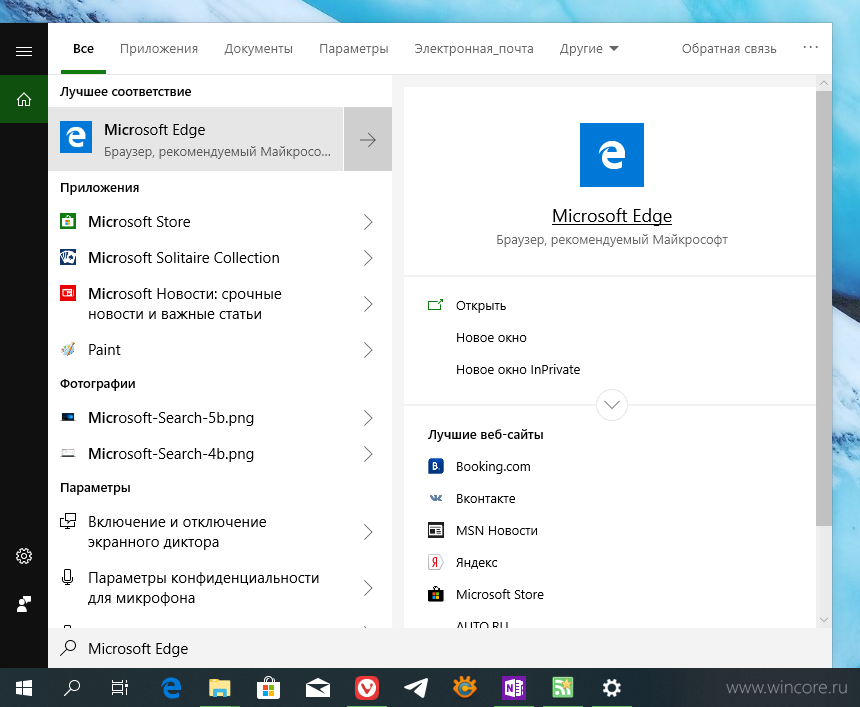
Task: Open the three-dots more options menu
Action: click(x=811, y=48)
